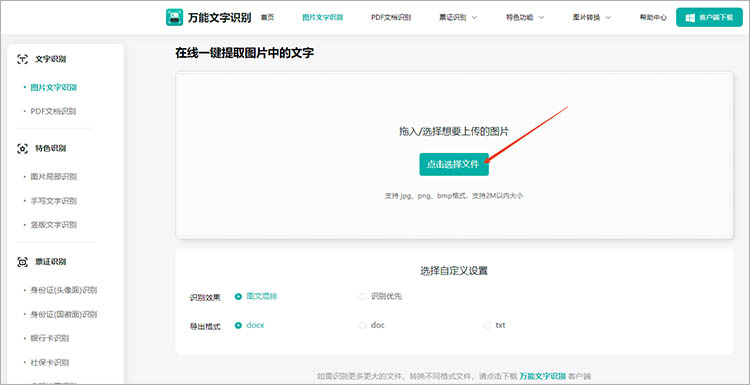
Task: Open 身份证(头像面)识别 in the sidebar
Action: click(64, 290)
